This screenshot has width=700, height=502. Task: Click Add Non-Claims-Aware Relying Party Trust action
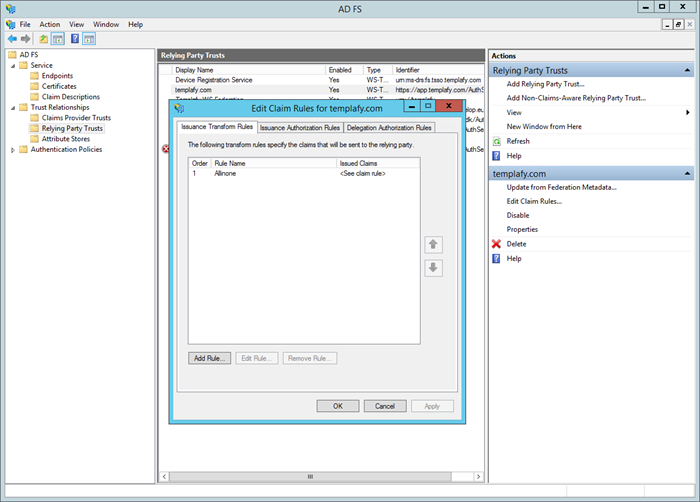click(x=576, y=98)
